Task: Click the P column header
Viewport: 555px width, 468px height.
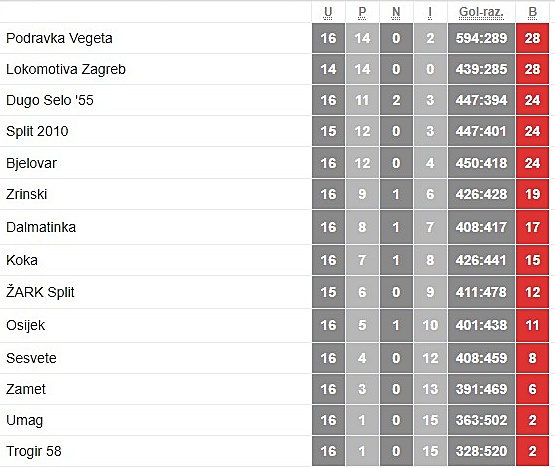Action: (x=362, y=13)
